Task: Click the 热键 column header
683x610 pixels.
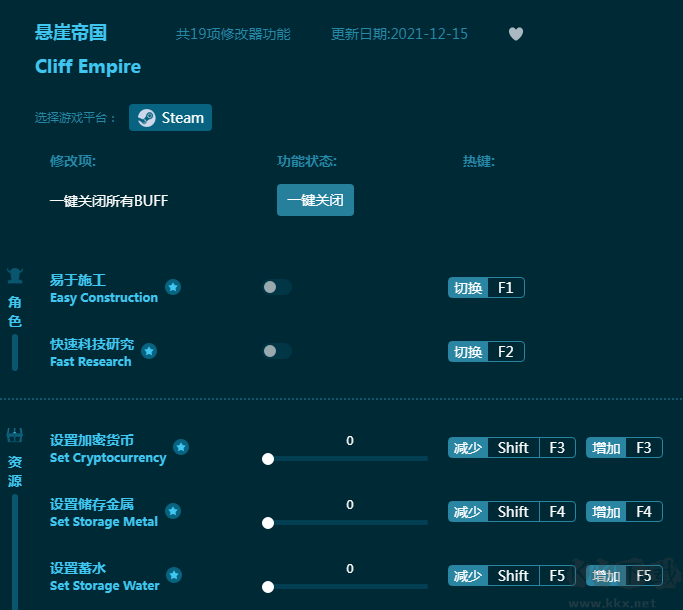Action: tap(479, 161)
